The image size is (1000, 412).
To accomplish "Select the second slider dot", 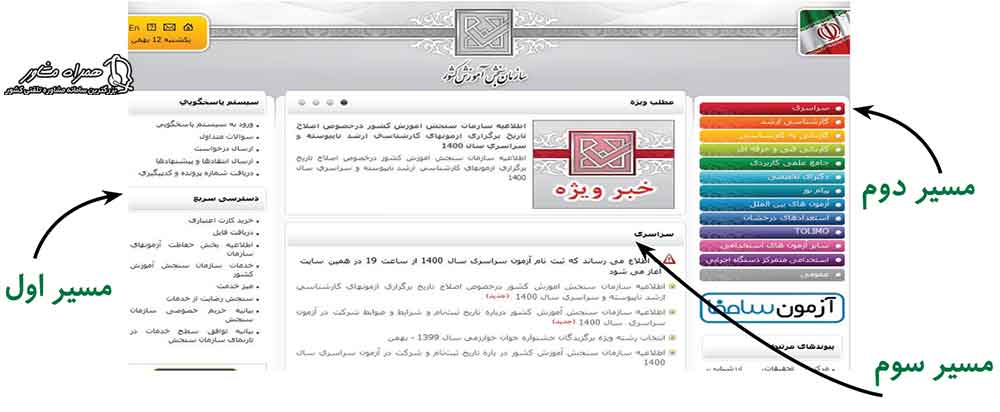I will pos(316,102).
